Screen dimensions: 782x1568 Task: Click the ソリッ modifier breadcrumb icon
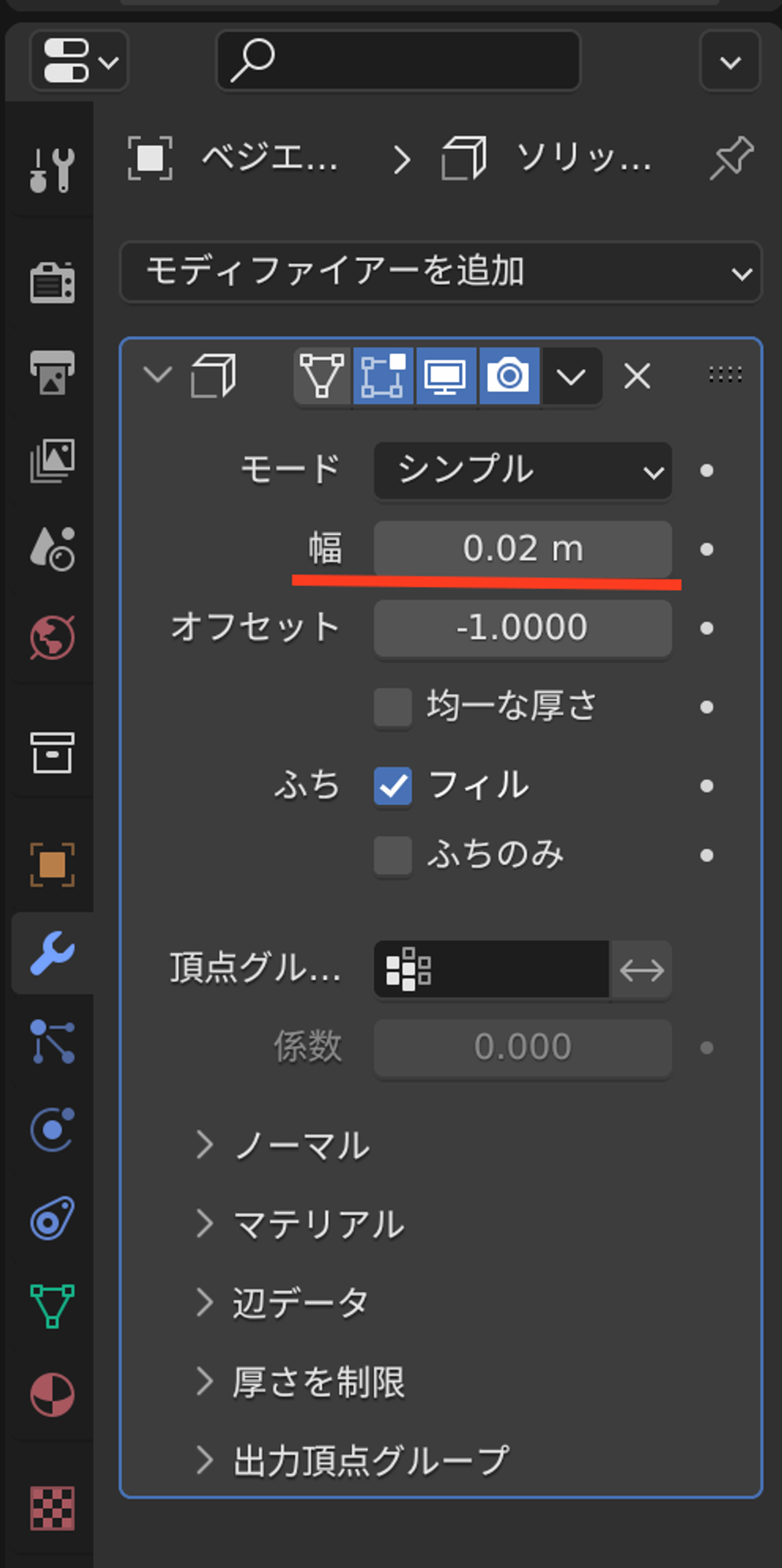pos(464,159)
